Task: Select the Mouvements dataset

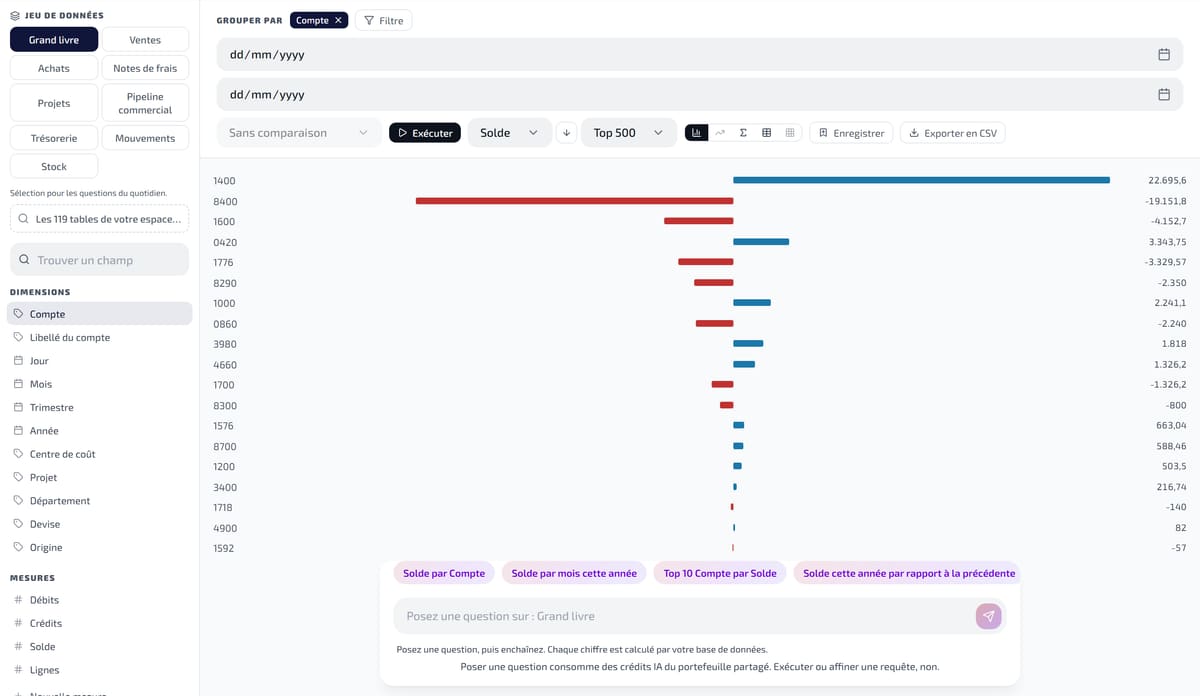Action: pos(145,138)
